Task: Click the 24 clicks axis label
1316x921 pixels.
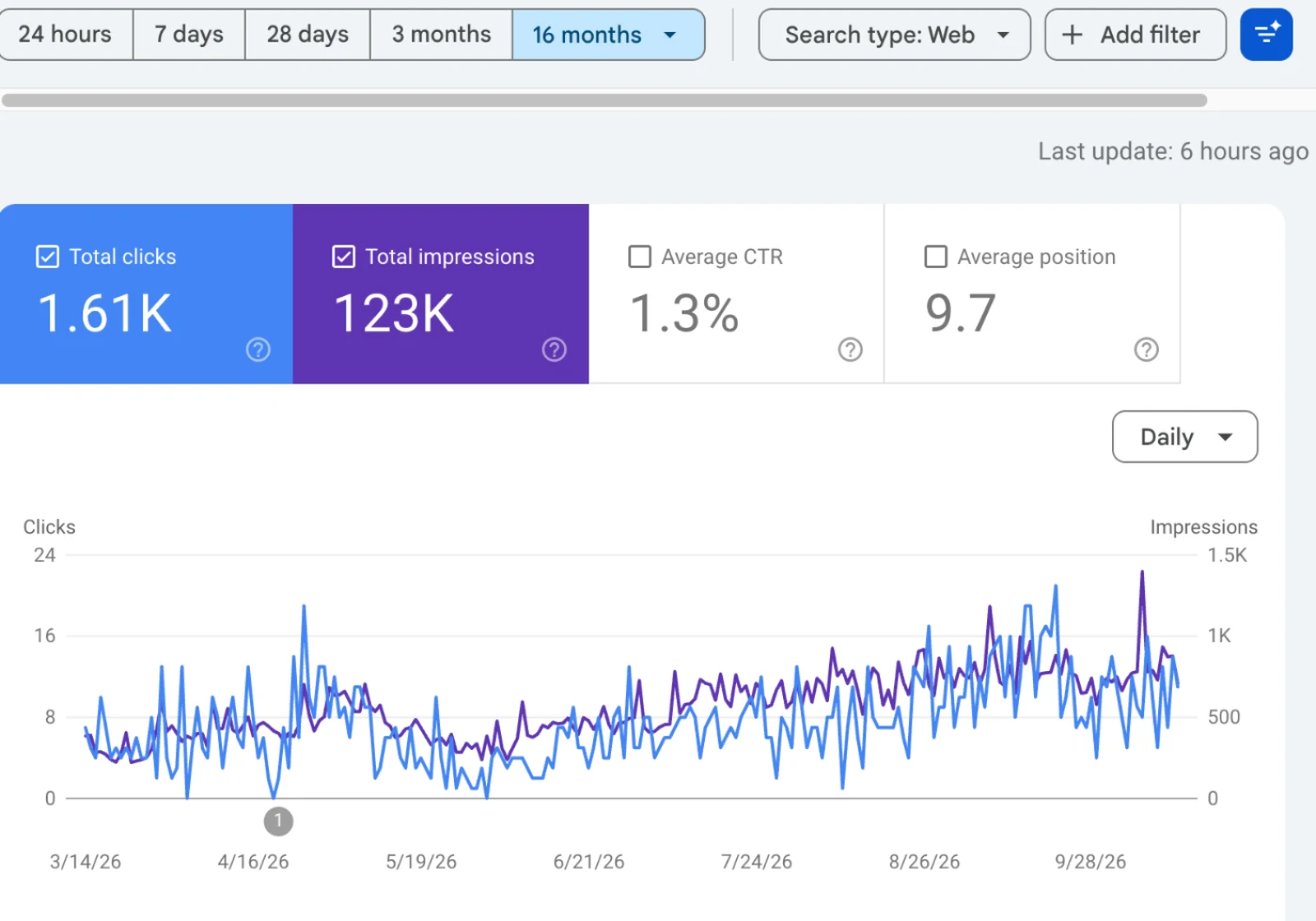Action: point(44,555)
